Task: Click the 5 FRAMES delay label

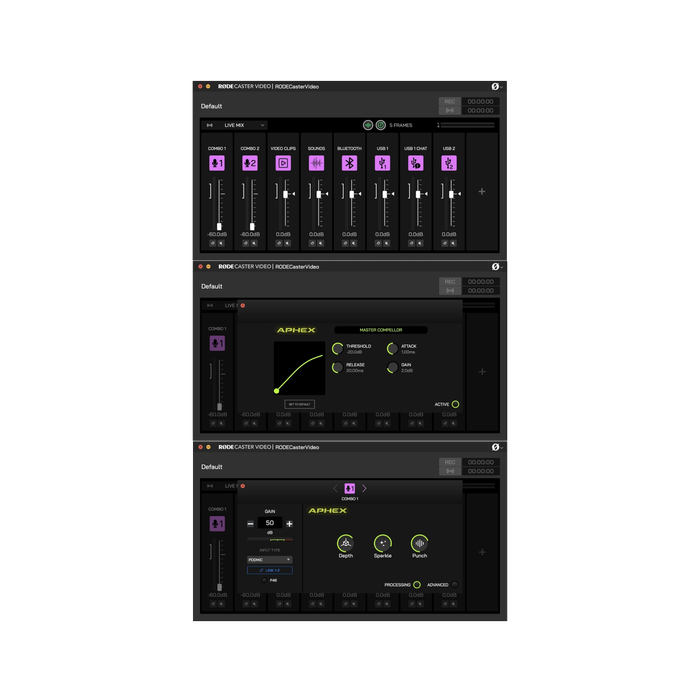Action: (x=400, y=125)
